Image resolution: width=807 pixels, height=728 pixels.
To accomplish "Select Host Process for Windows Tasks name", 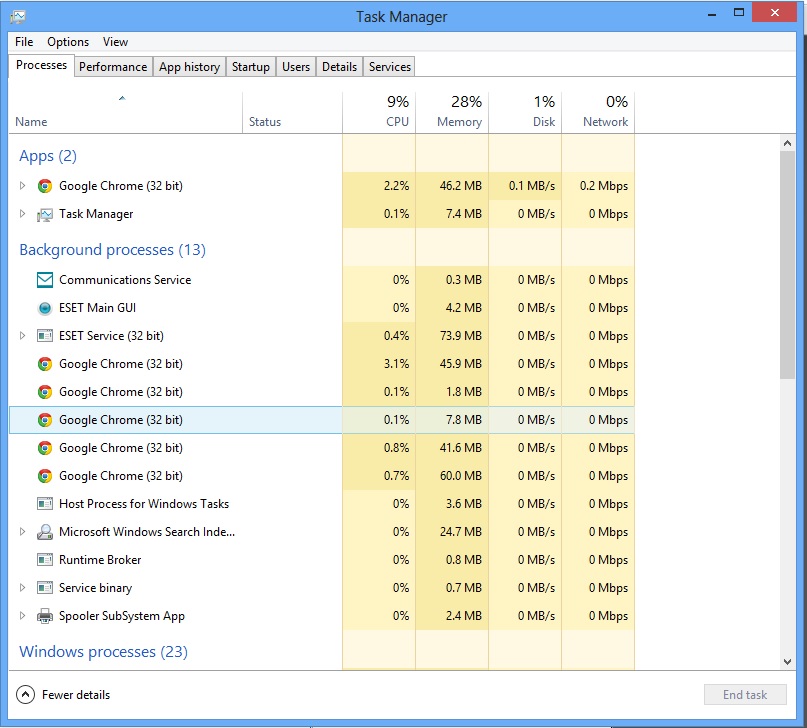I will pos(144,504).
